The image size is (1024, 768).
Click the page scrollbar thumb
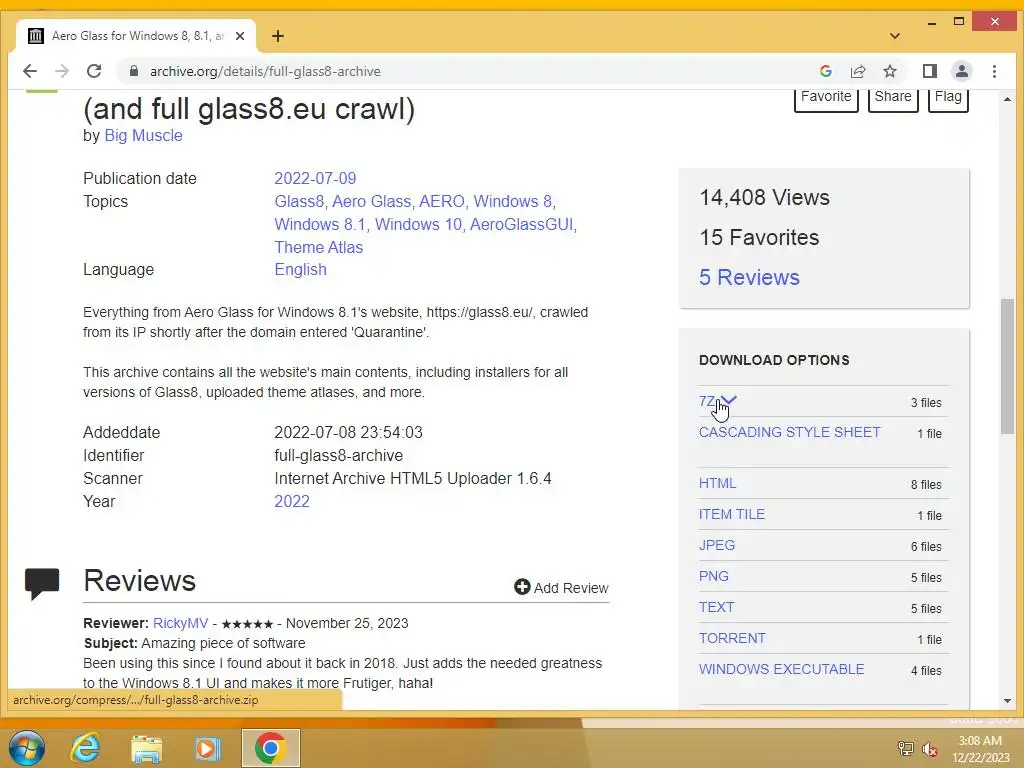[1007, 366]
